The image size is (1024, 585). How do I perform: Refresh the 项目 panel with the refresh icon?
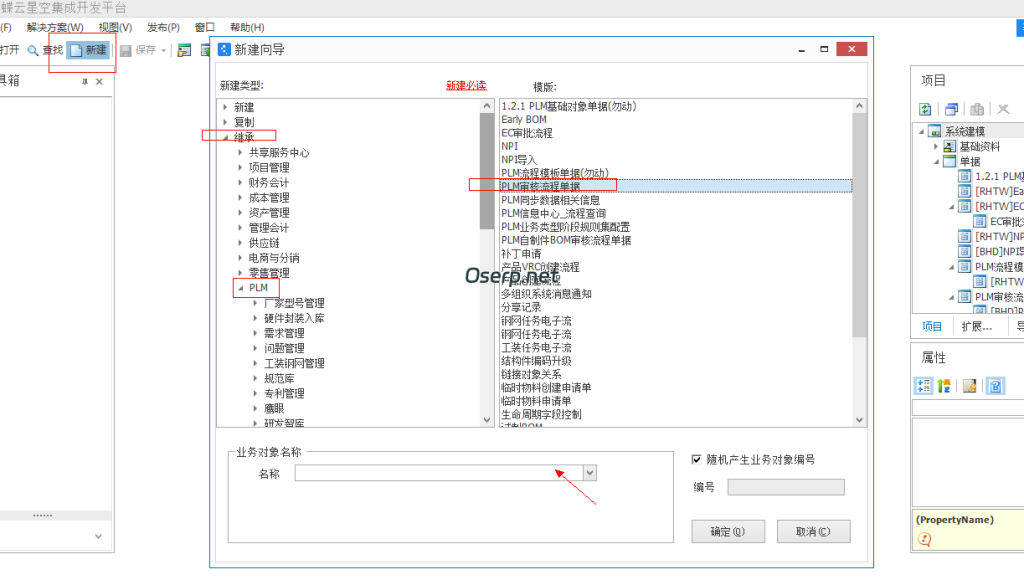(925, 108)
